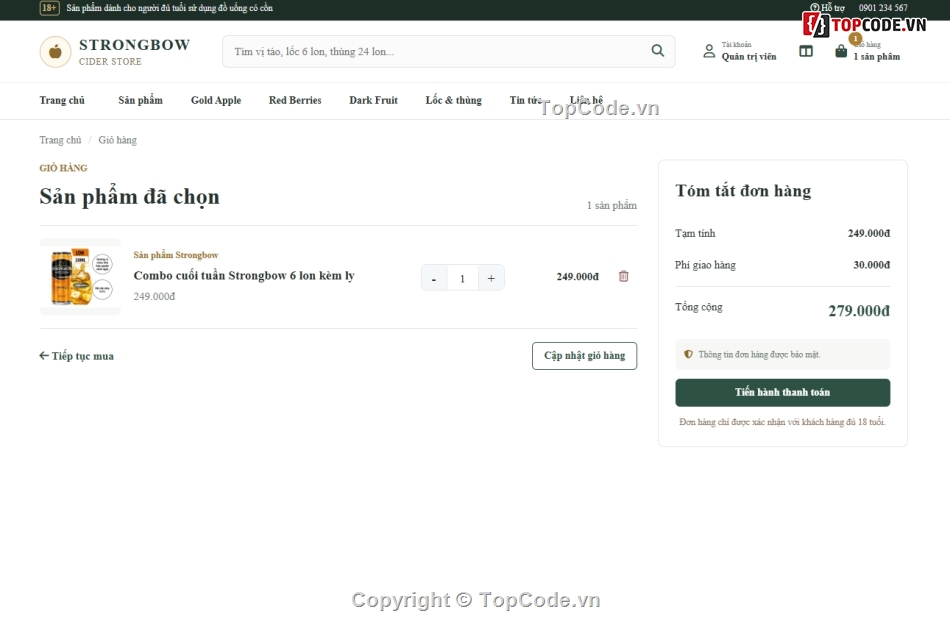Open the Tin tức menu item

(525, 101)
